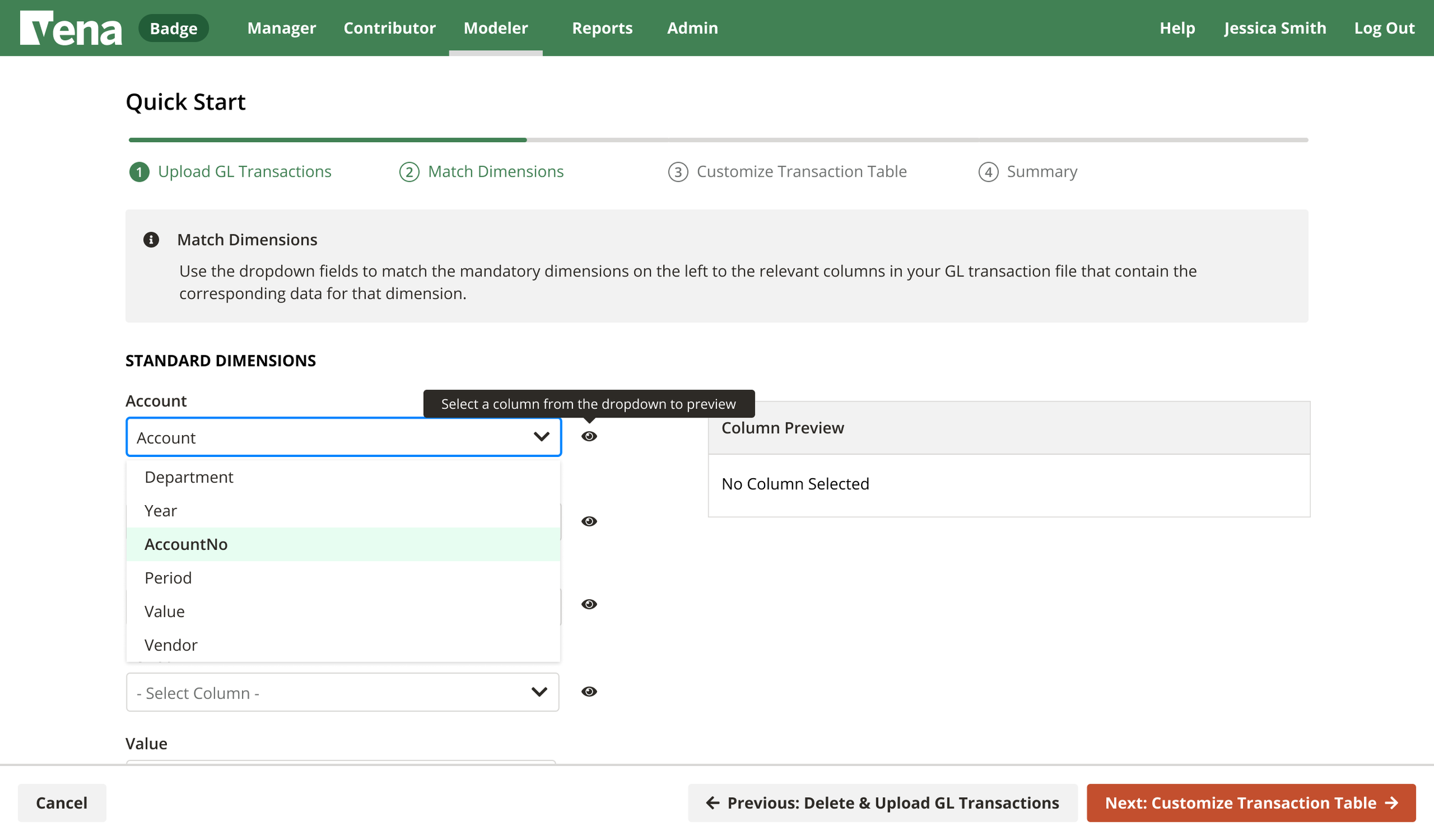The width and height of the screenshot is (1434, 840).
Task: Click the Cancel button
Action: coord(62,803)
